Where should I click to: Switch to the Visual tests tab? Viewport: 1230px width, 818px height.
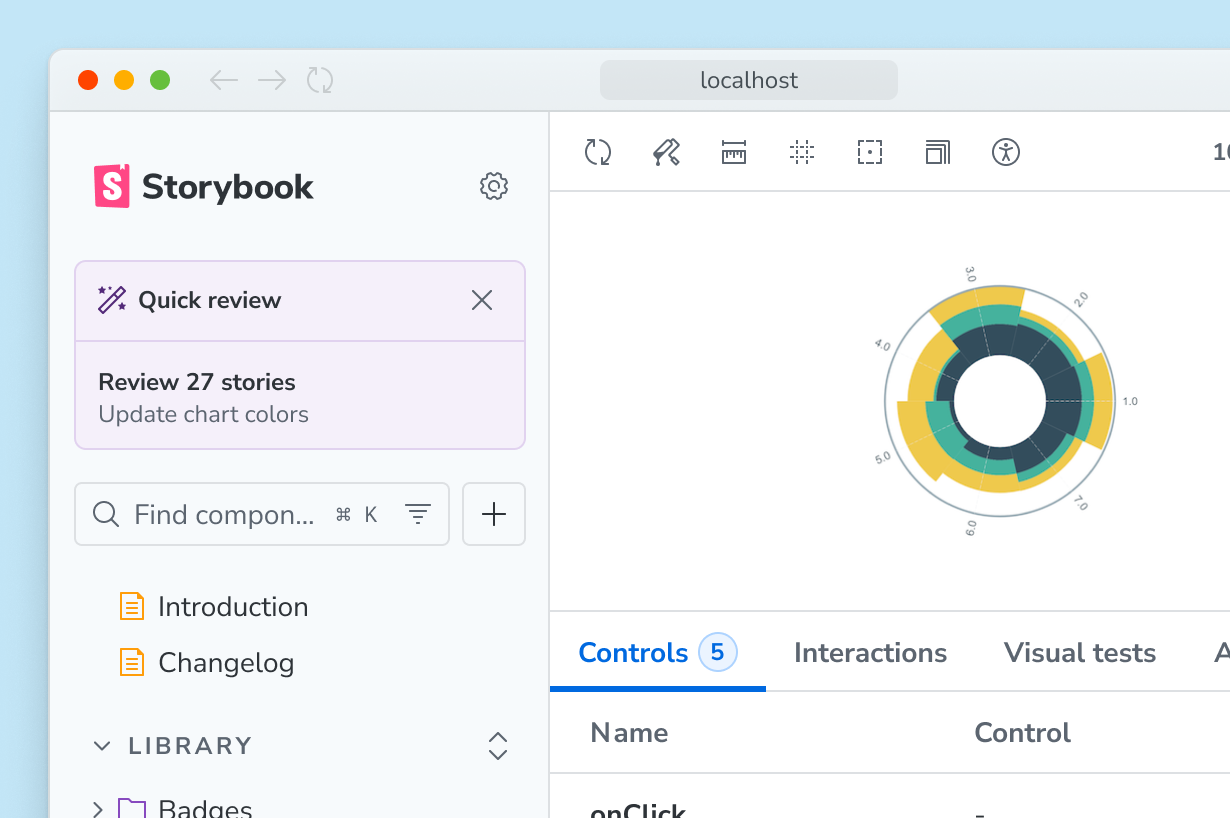[x=1080, y=653]
